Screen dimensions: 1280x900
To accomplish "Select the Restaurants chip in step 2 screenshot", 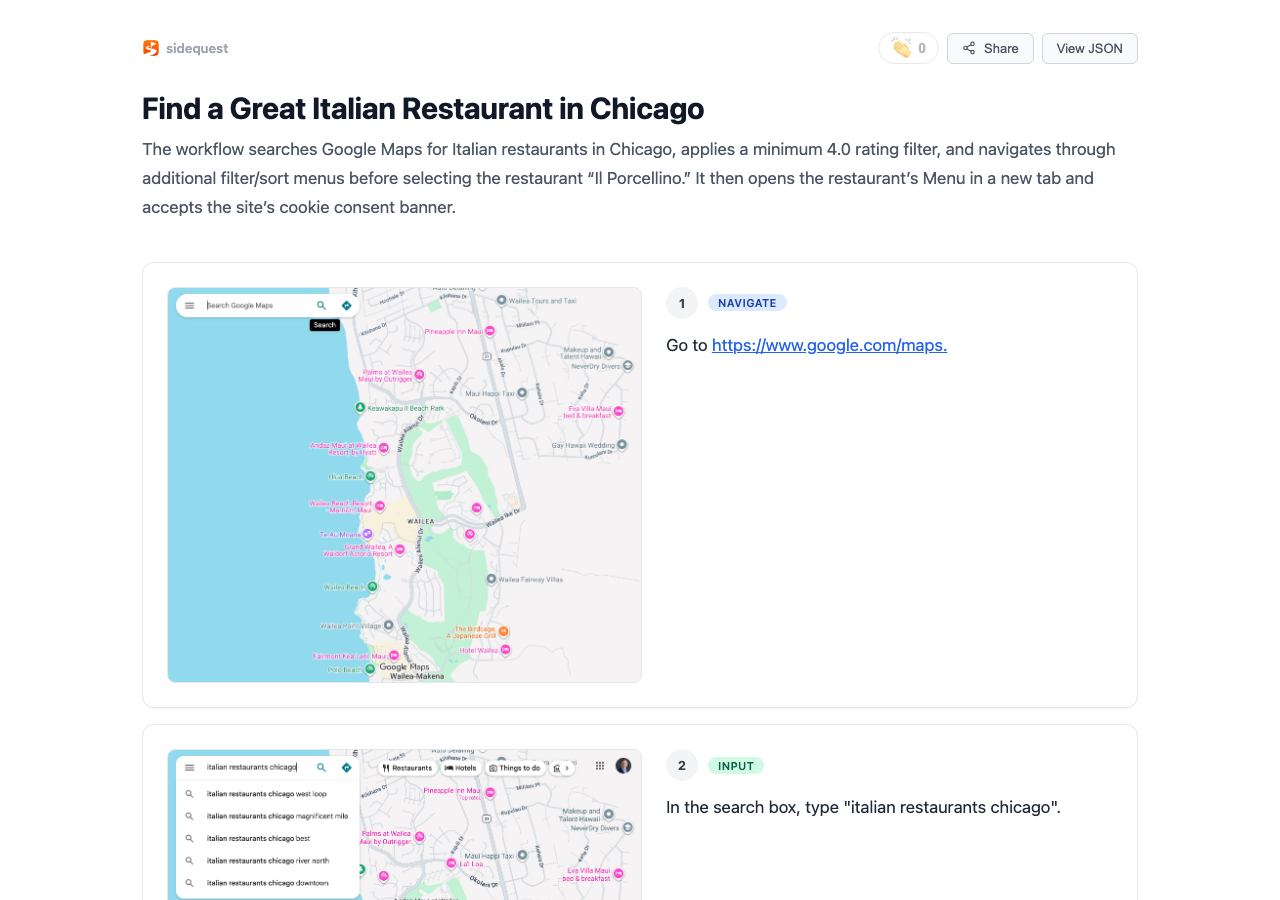I will (408, 768).
